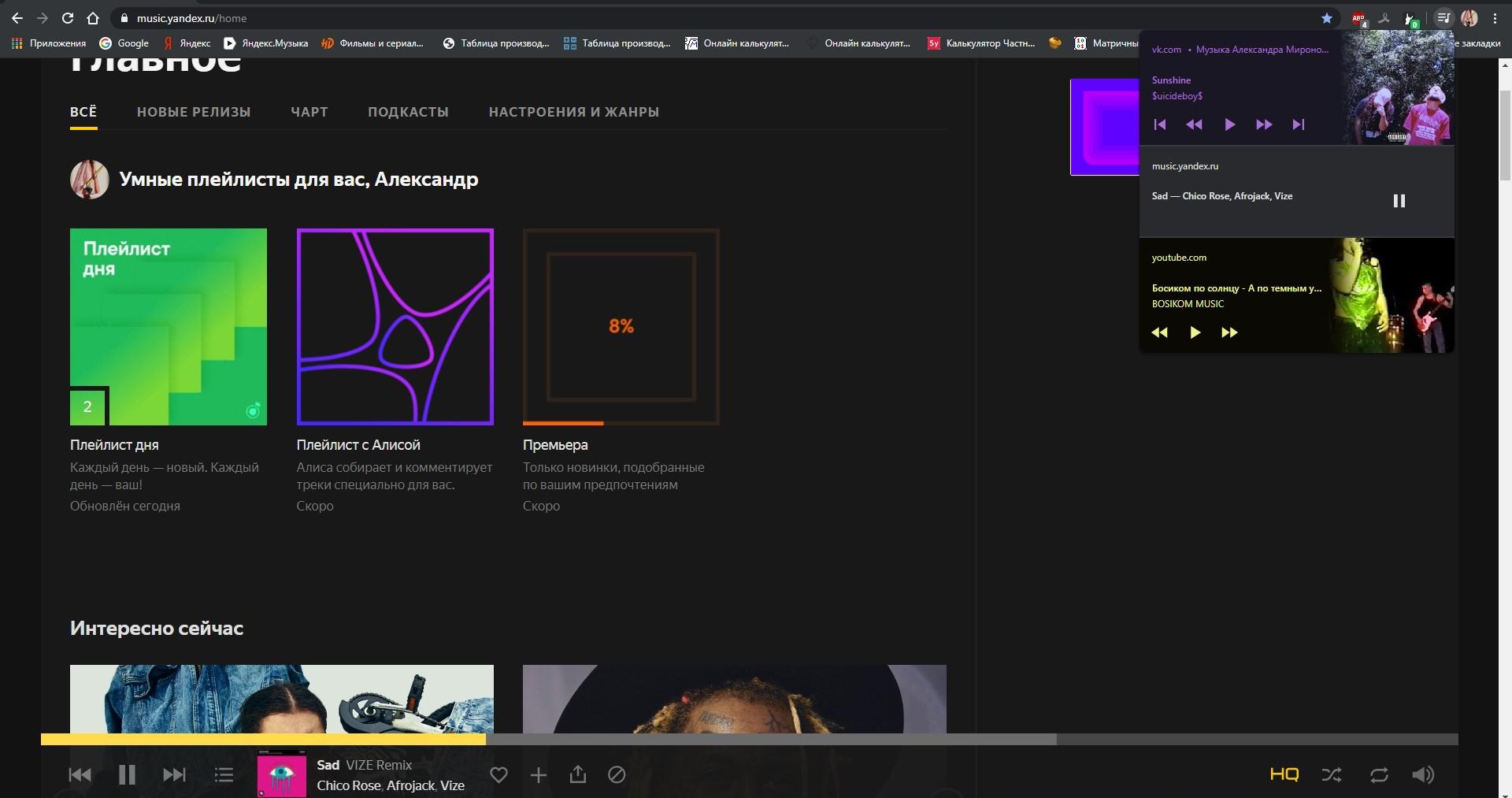The width and height of the screenshot is (1512, 798).
Task: Mute the volume speaker icon
Action: point(1423,775)
